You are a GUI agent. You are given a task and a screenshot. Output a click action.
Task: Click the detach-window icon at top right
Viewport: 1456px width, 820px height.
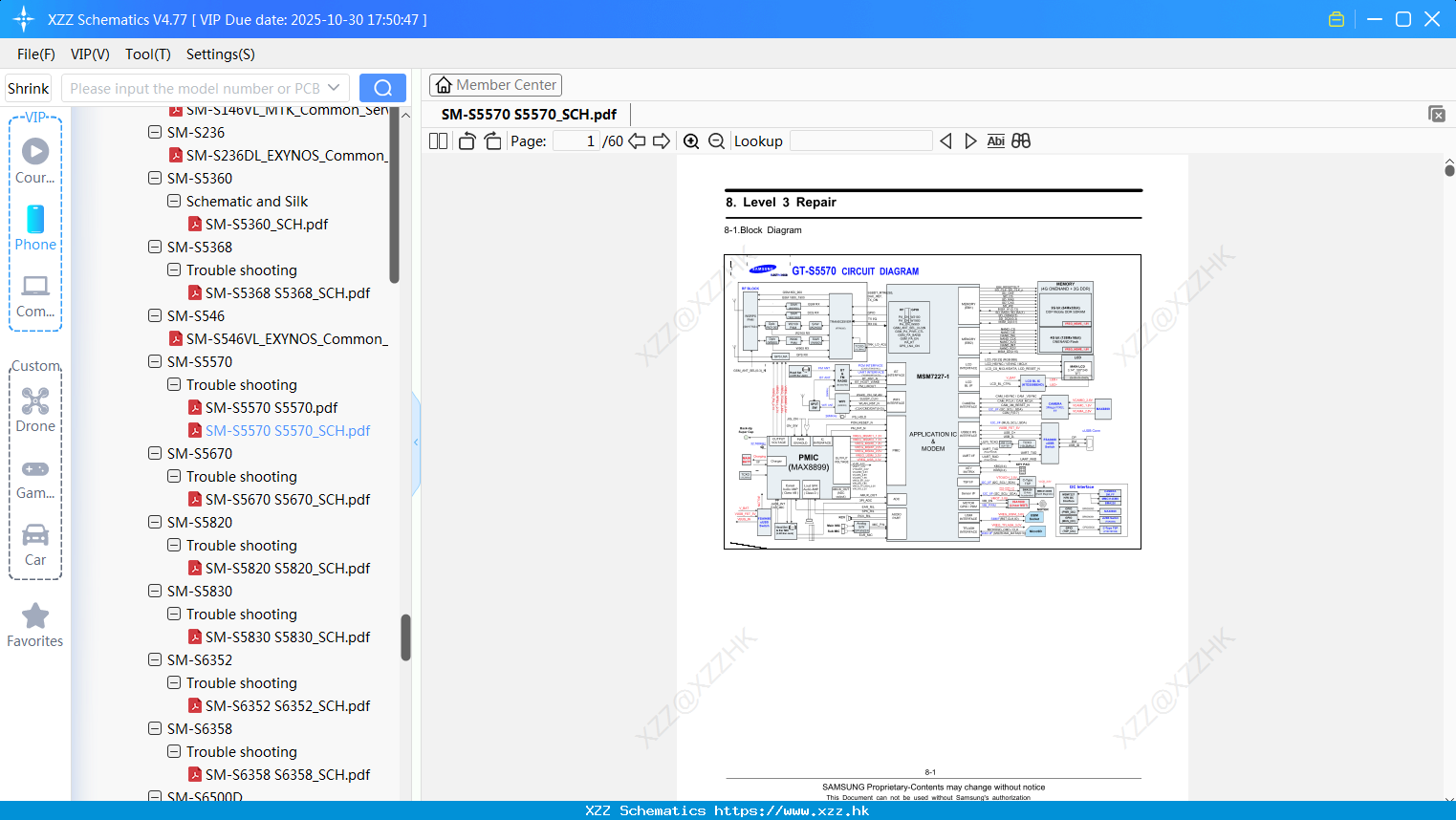[x=1437, y=114]
